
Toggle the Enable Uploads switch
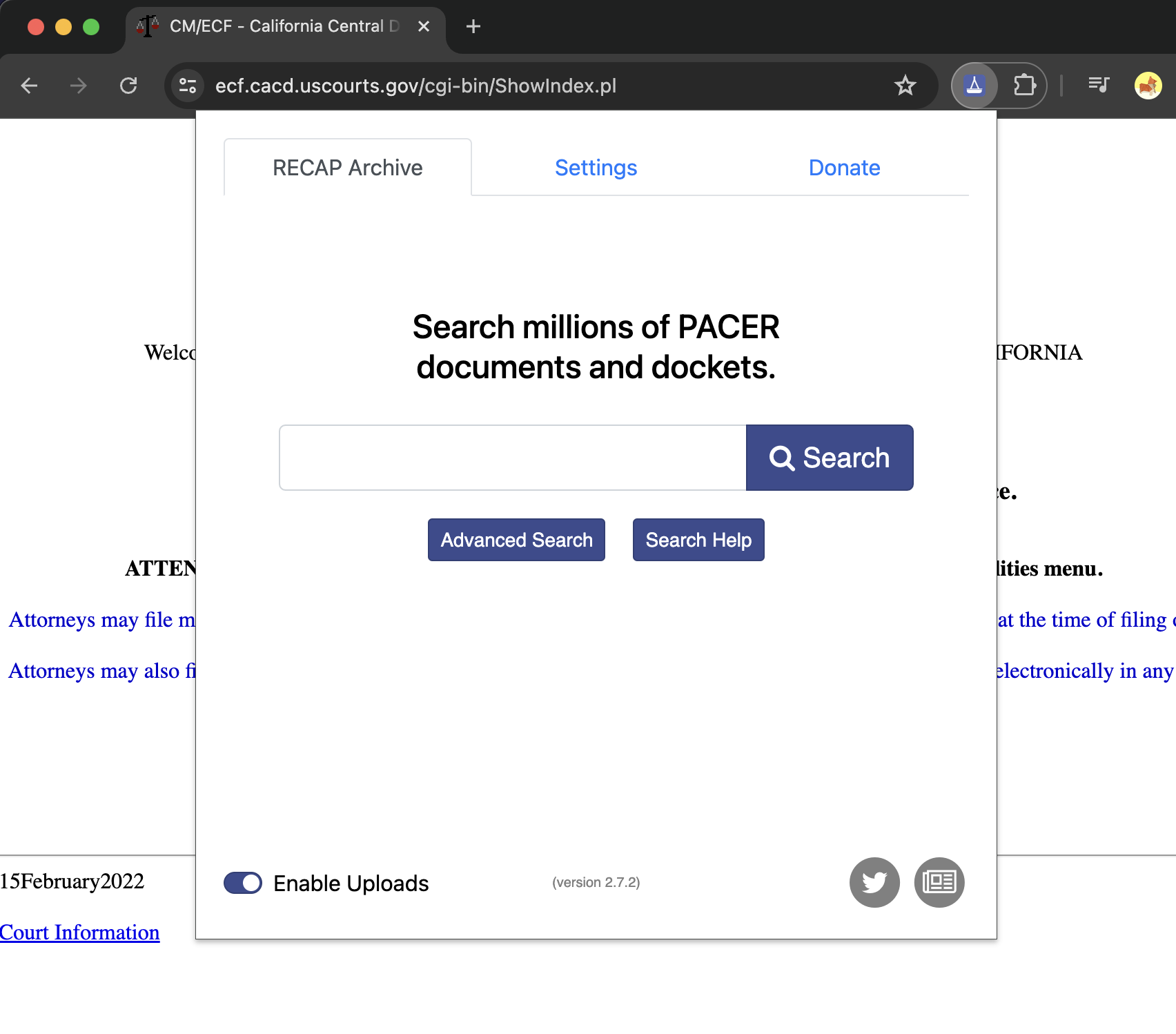coord(243,883)
